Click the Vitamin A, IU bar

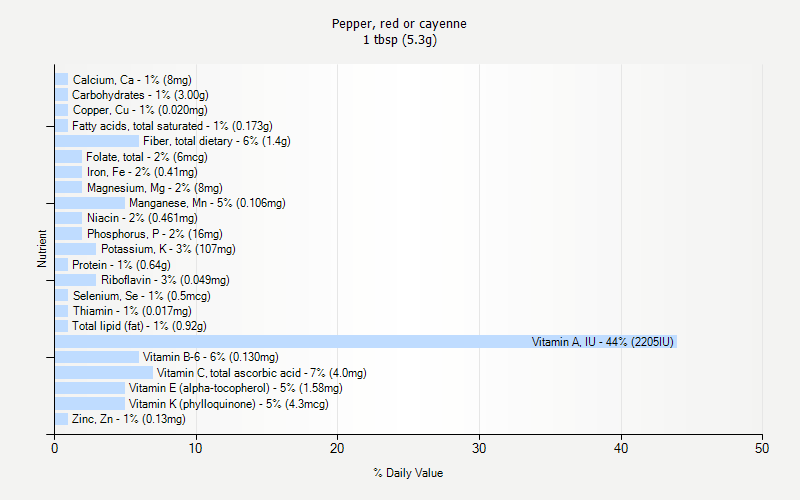[x=365, y=342]
